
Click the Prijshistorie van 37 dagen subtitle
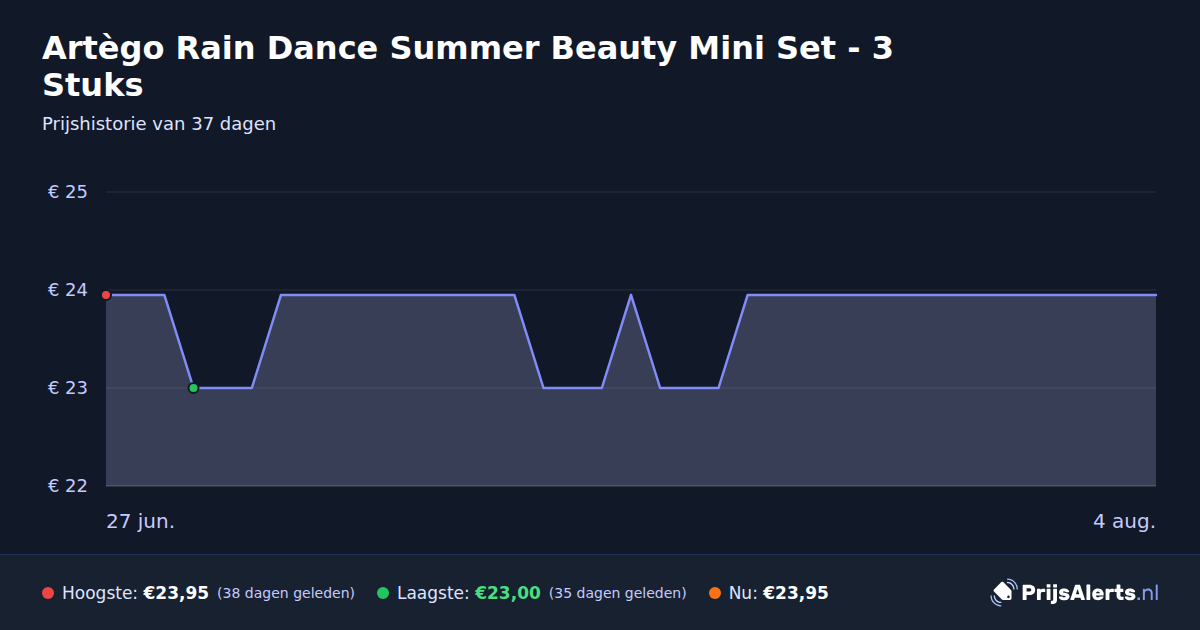coord(159,124)
